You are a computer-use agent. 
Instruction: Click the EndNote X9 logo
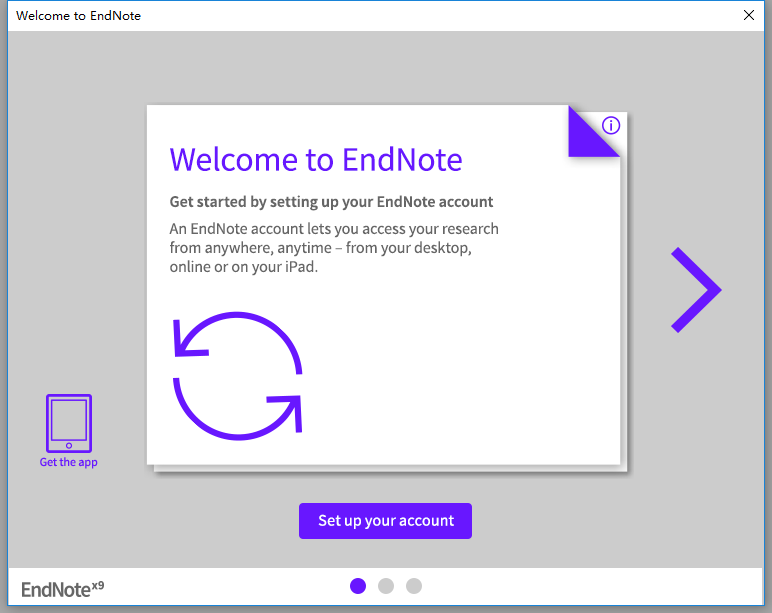point(63,589)
